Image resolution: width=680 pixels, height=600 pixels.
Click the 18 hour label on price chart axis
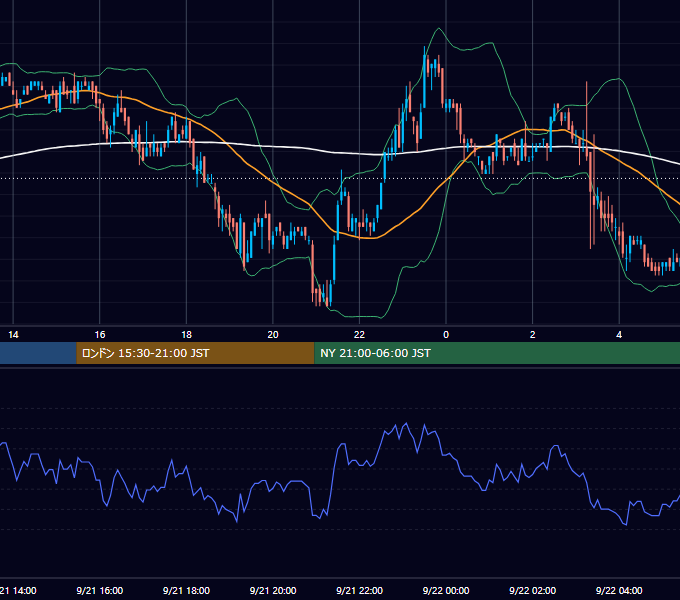pos(186,335)
